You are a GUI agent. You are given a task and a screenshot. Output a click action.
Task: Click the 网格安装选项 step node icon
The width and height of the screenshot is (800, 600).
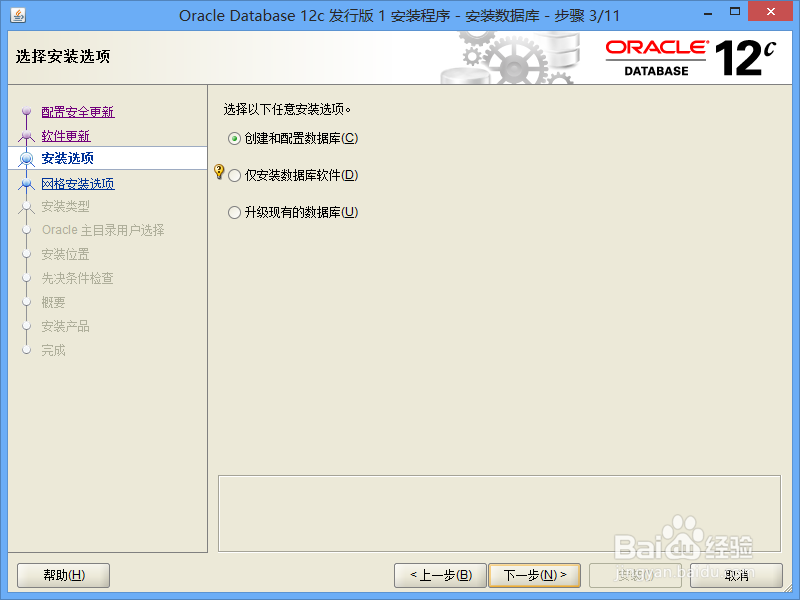(x=27, y=184)
